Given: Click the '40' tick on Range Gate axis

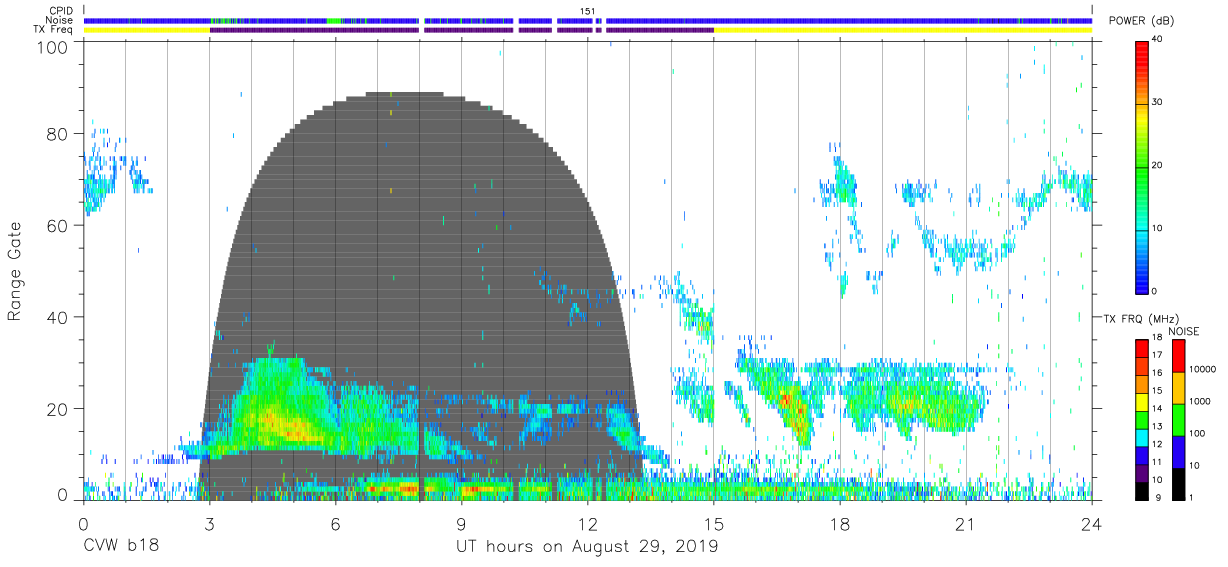Looking at the screenshot, I should (x=59, y=317).
